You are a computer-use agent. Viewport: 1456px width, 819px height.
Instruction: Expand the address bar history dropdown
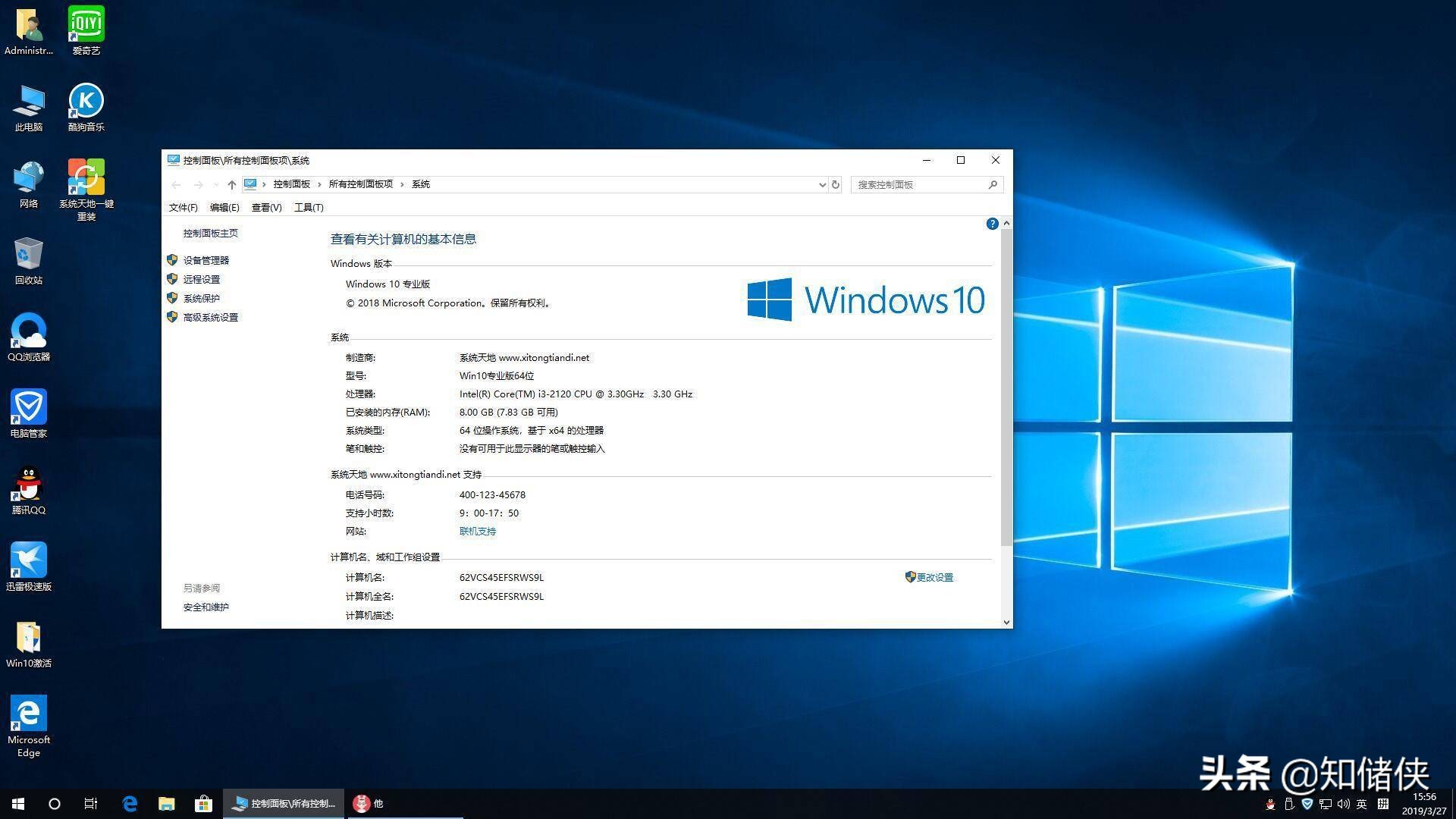(822, 184)
